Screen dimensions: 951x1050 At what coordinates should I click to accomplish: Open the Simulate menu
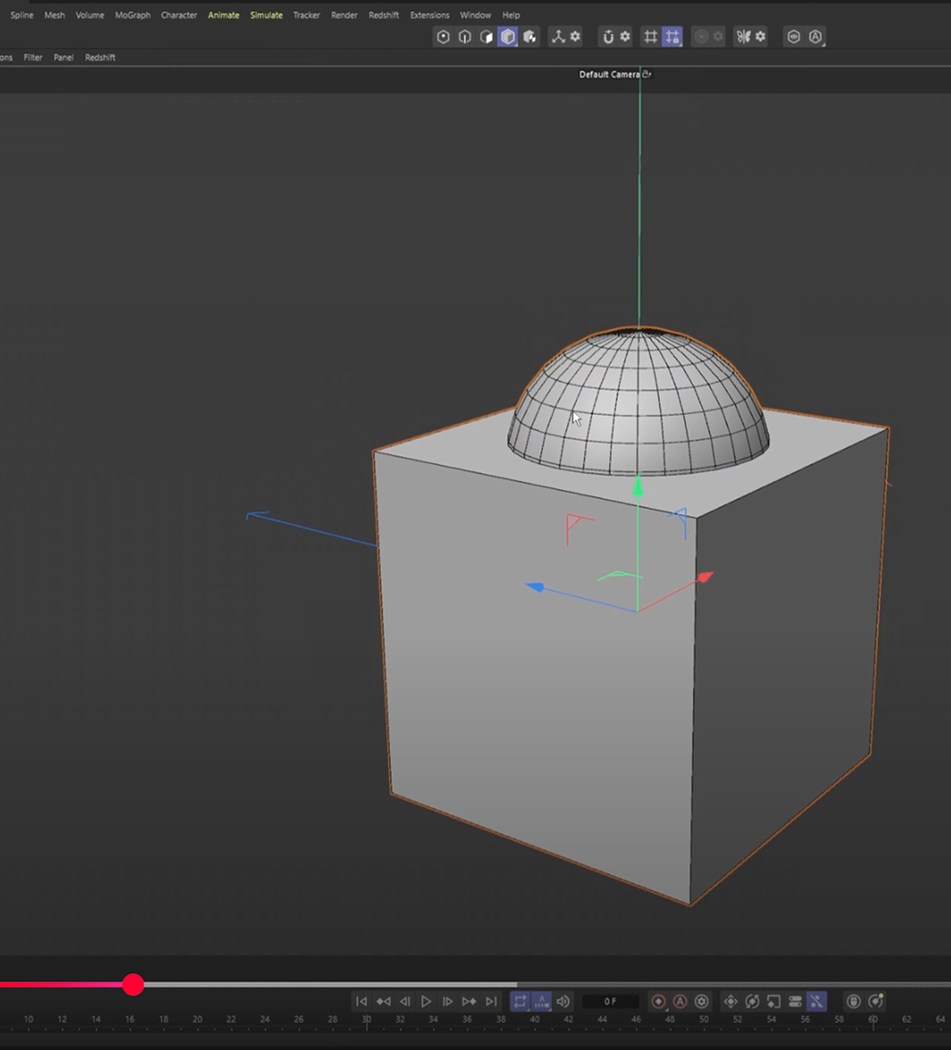click(x=266, y=15)
